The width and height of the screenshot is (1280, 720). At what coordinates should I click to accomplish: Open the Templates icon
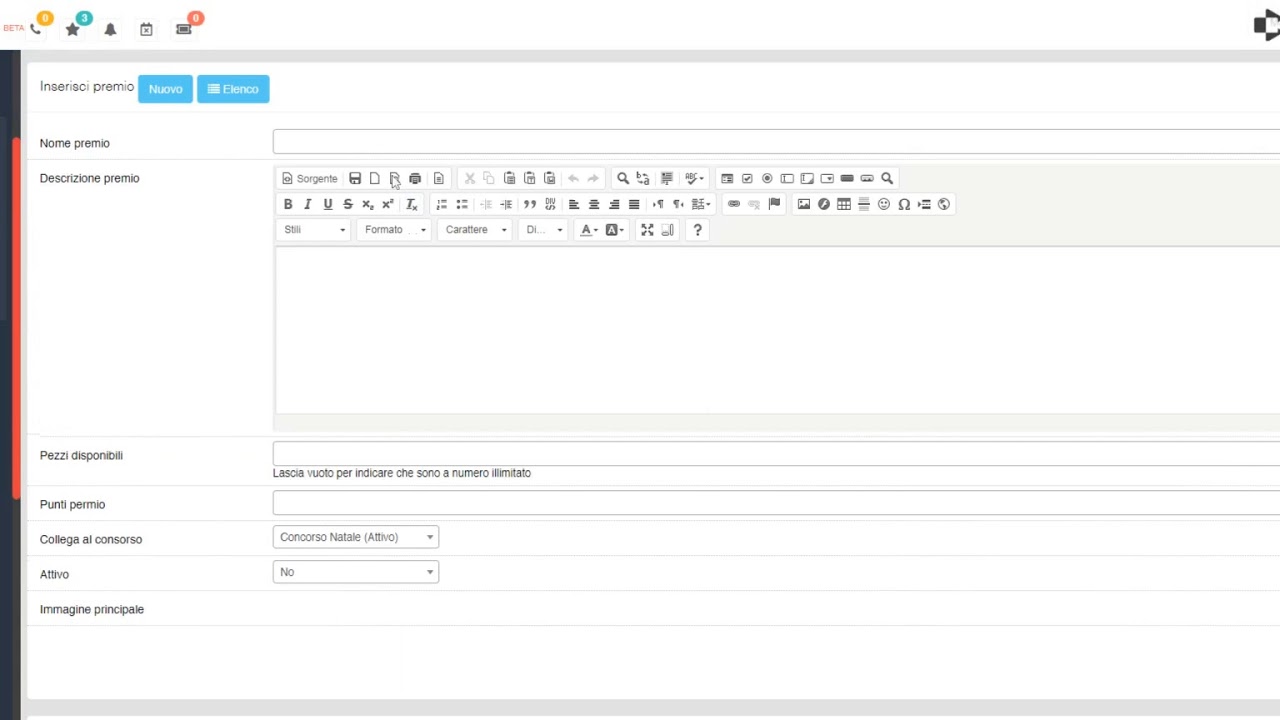439,178
